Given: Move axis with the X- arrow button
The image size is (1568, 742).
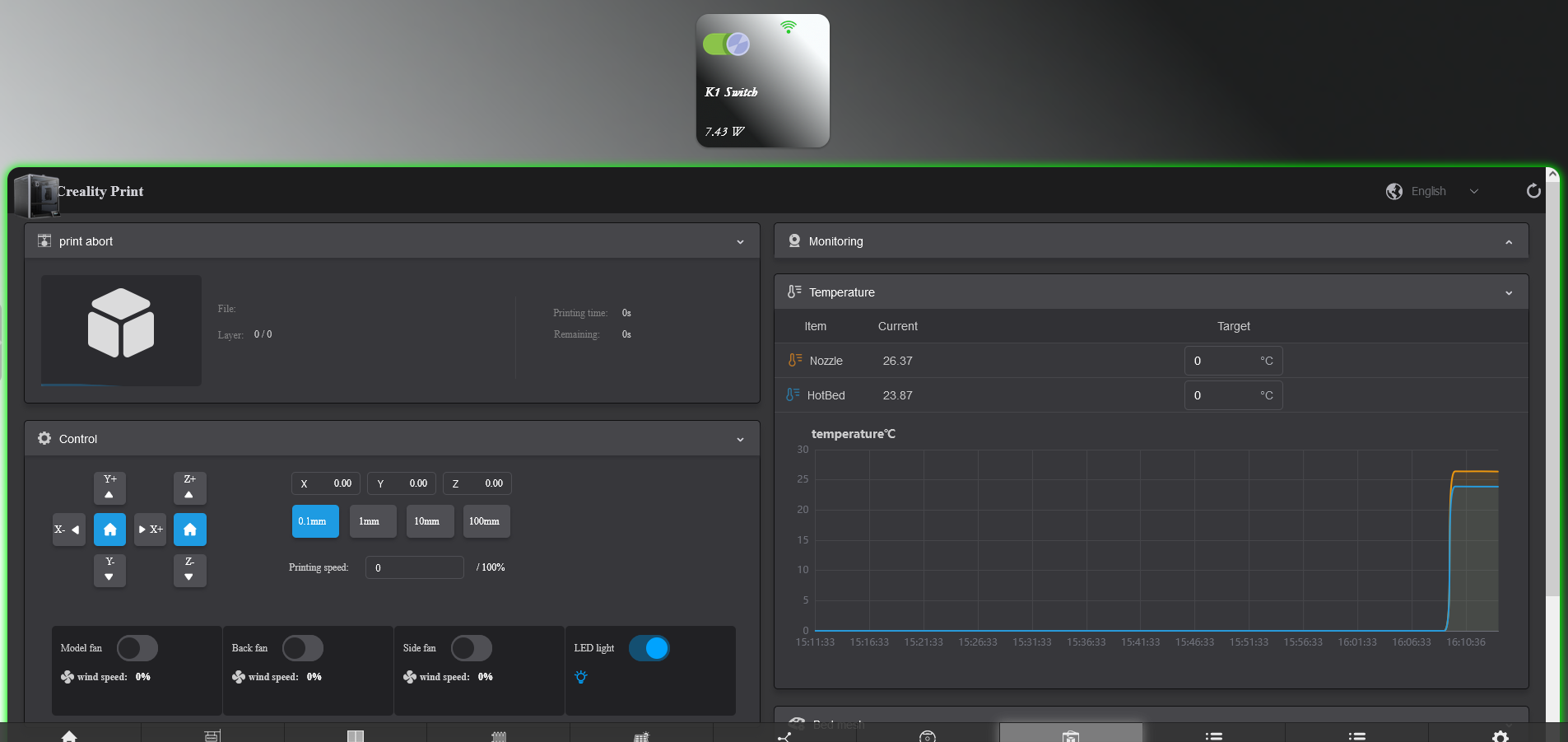Looking at the screenshot, I should pos(69,529).
